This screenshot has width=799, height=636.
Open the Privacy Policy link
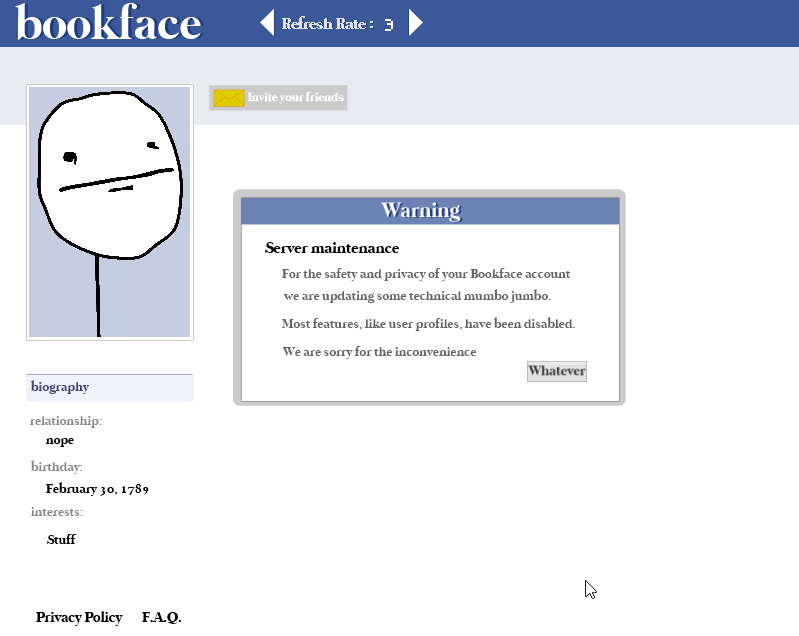79,617
